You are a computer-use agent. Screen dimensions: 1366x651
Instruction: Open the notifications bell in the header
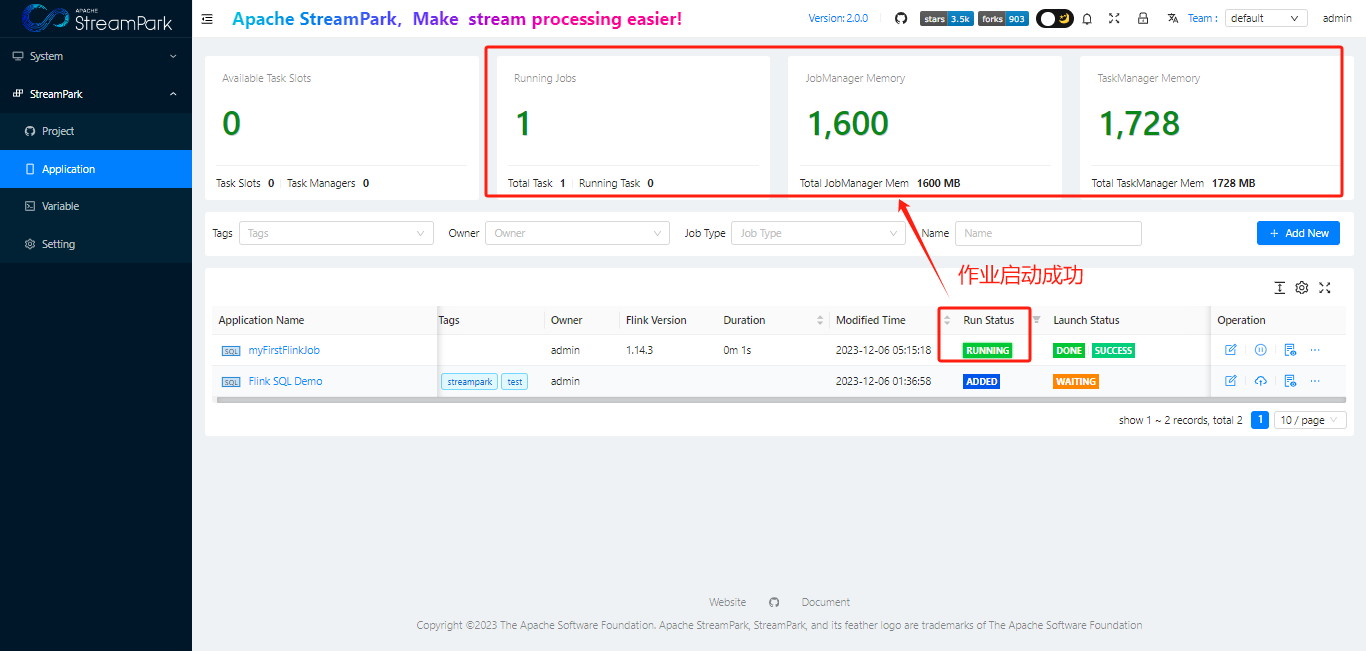(1087, 17)
